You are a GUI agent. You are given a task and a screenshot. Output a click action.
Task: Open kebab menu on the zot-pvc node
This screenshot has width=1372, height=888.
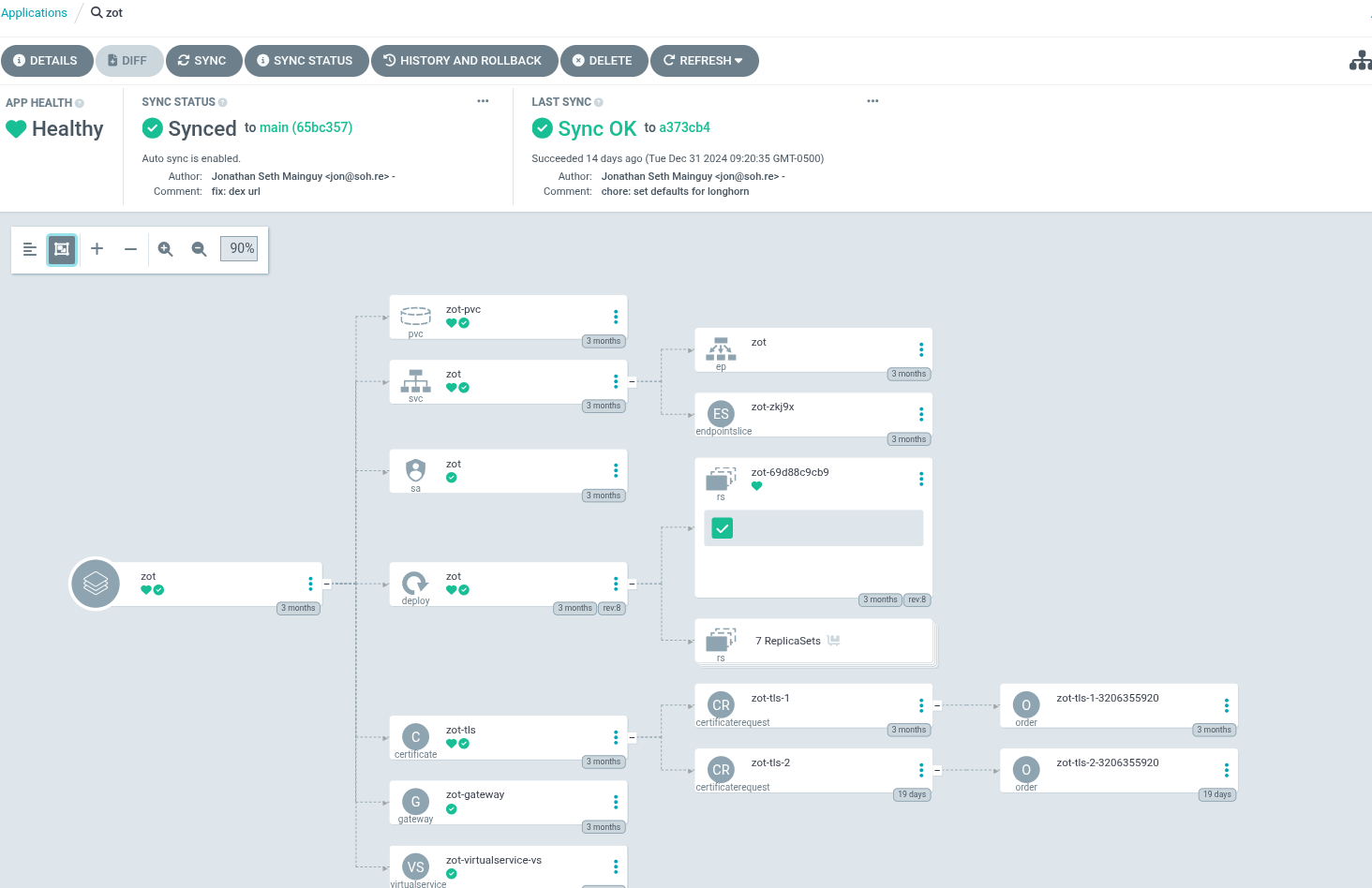click(x=616, y=317)
